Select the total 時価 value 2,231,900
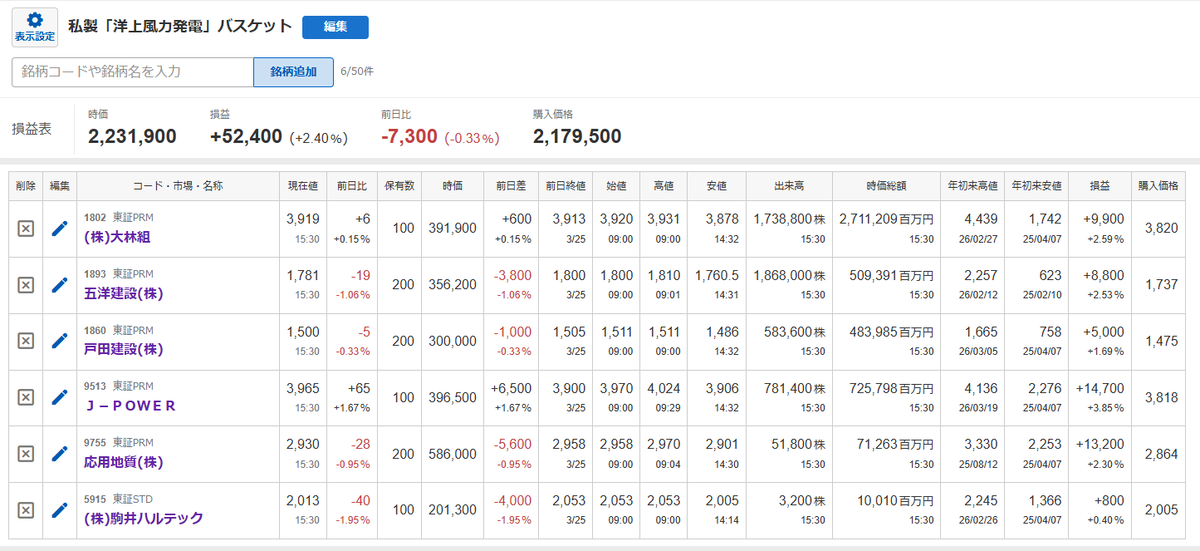This screenshot has height=551, width=1200. [132, 137]
